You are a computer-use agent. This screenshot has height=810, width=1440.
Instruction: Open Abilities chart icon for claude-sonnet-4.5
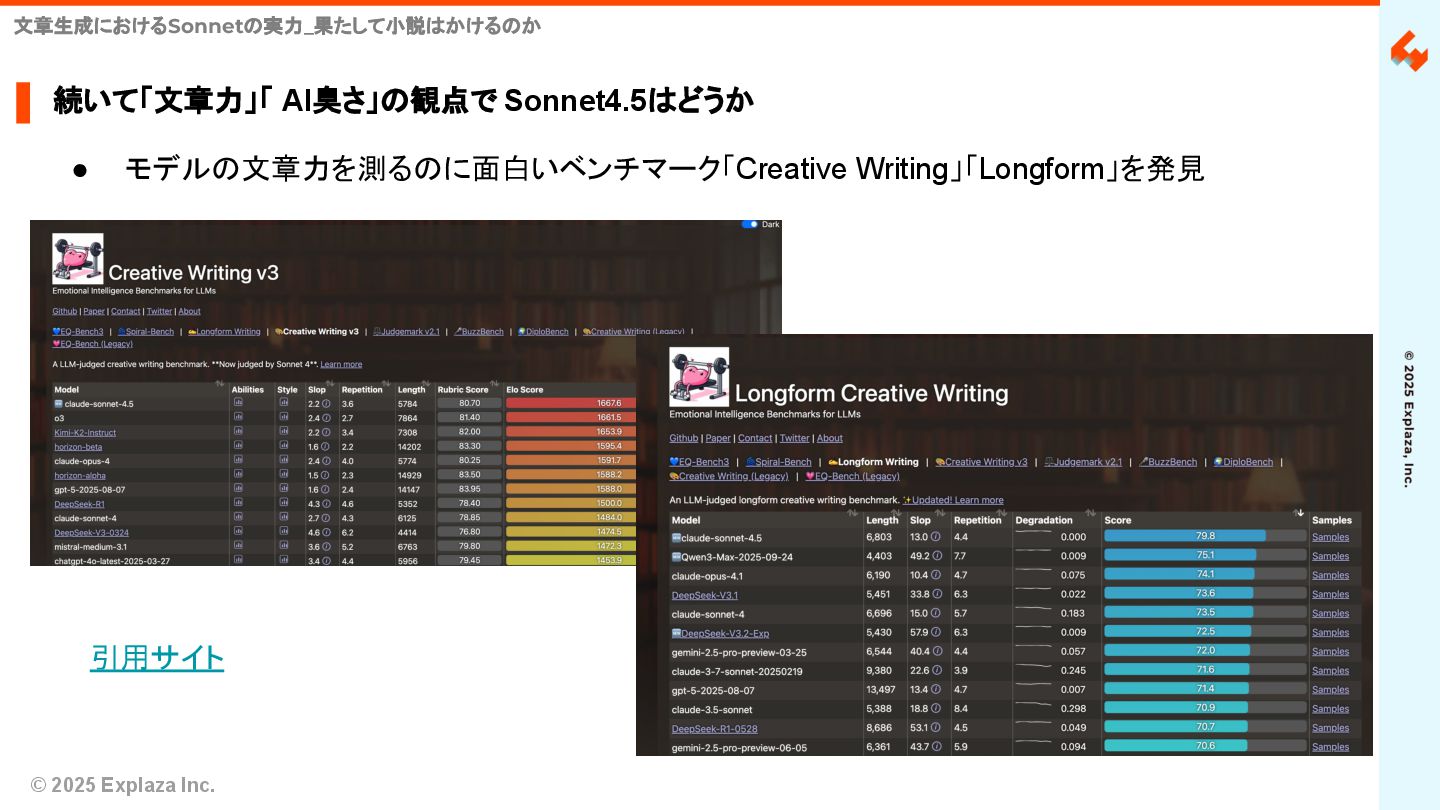pyautogui.click(x=238, y=403)
